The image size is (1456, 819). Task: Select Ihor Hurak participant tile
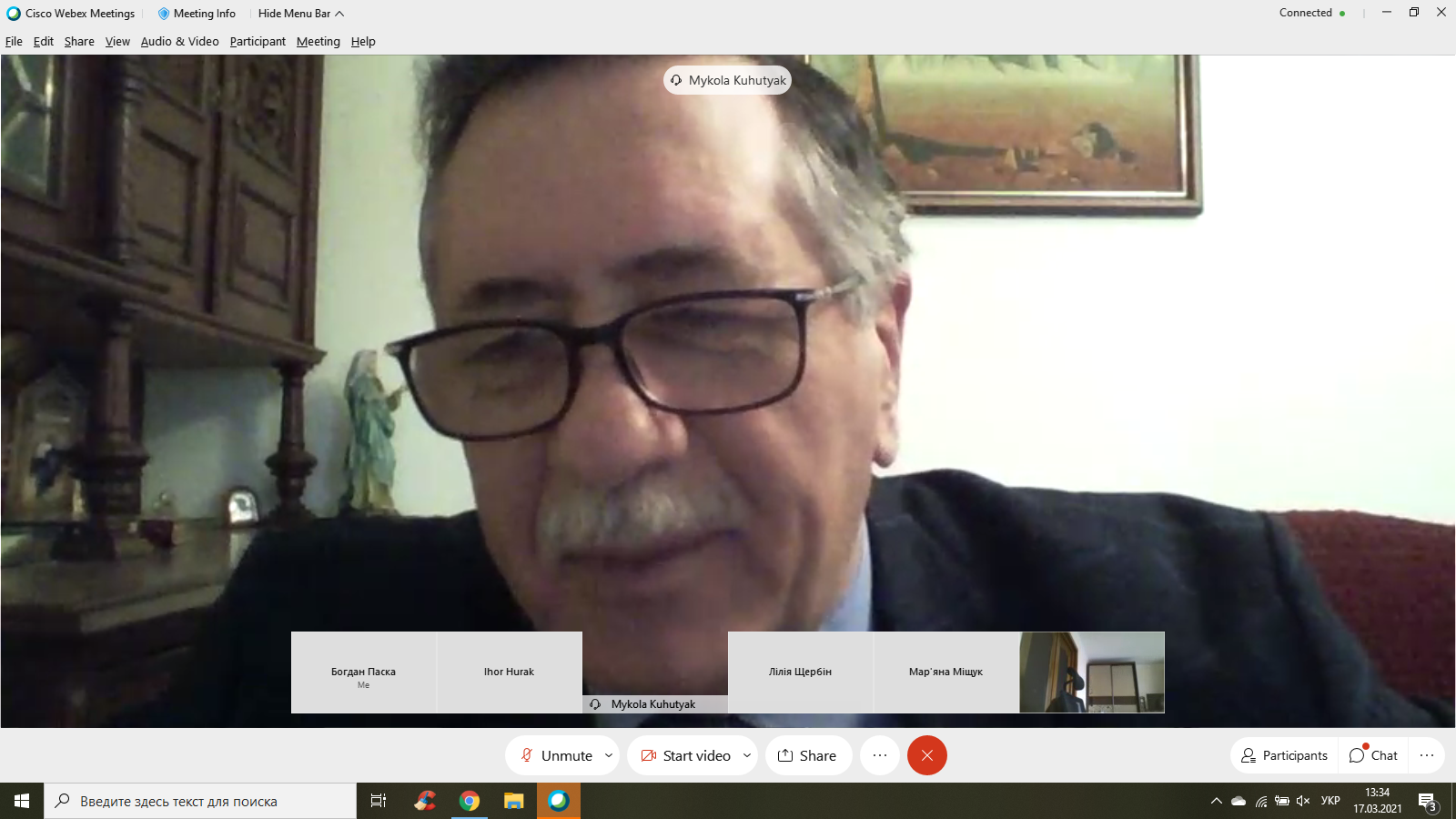509,672
